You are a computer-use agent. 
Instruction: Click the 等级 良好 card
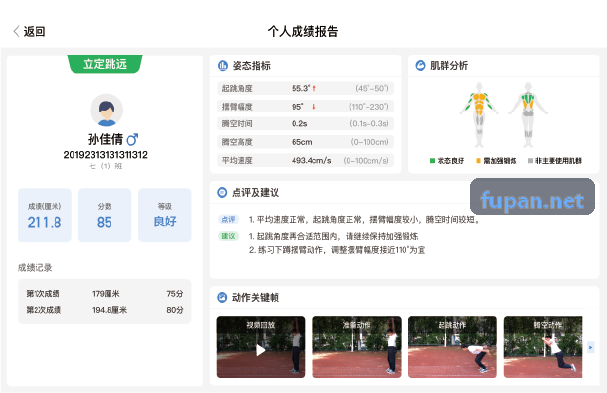165,215
